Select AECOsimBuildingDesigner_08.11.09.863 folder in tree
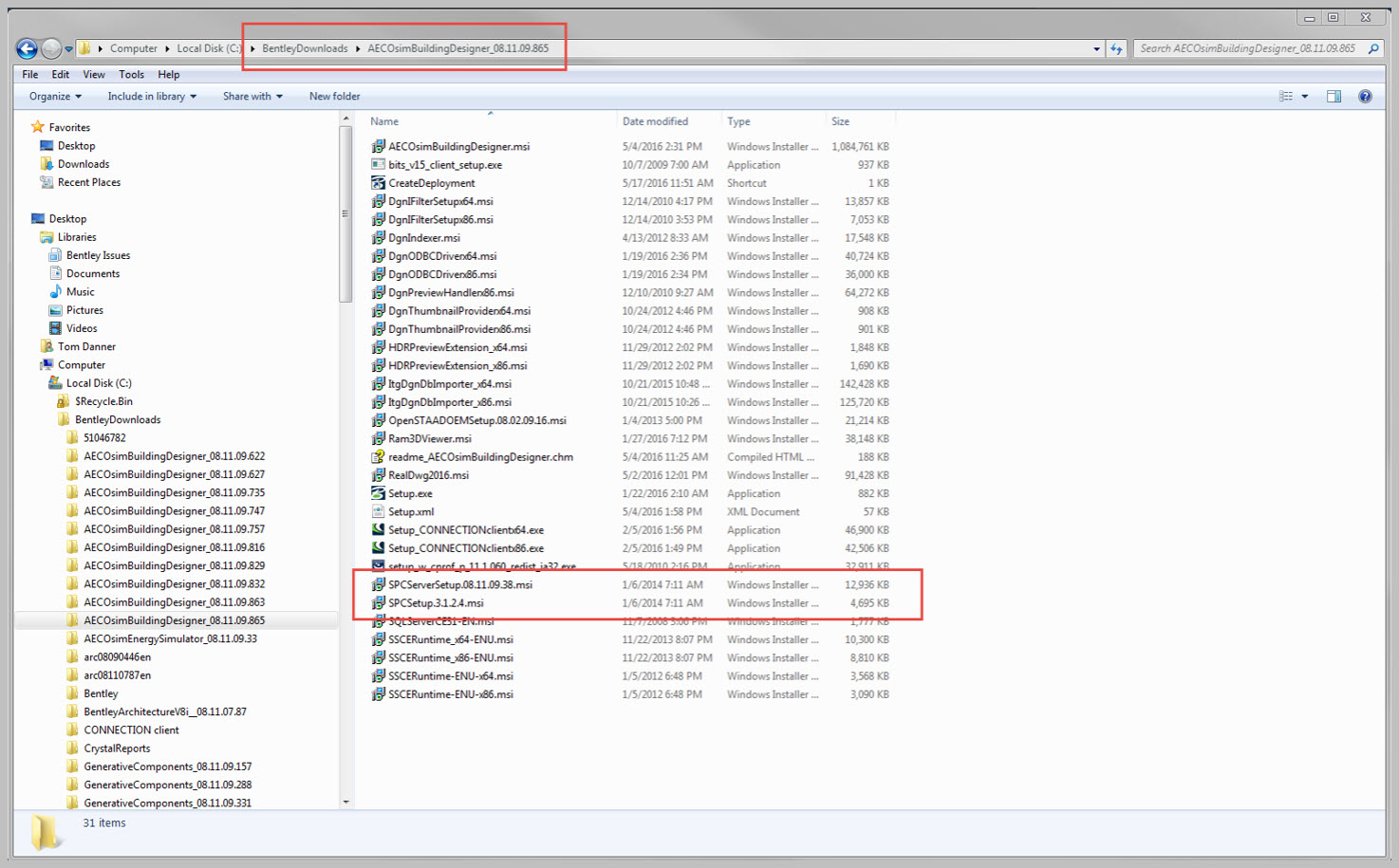Image resolution: width=1399 pixels, height=868 pixels. [x=174, y=602]
